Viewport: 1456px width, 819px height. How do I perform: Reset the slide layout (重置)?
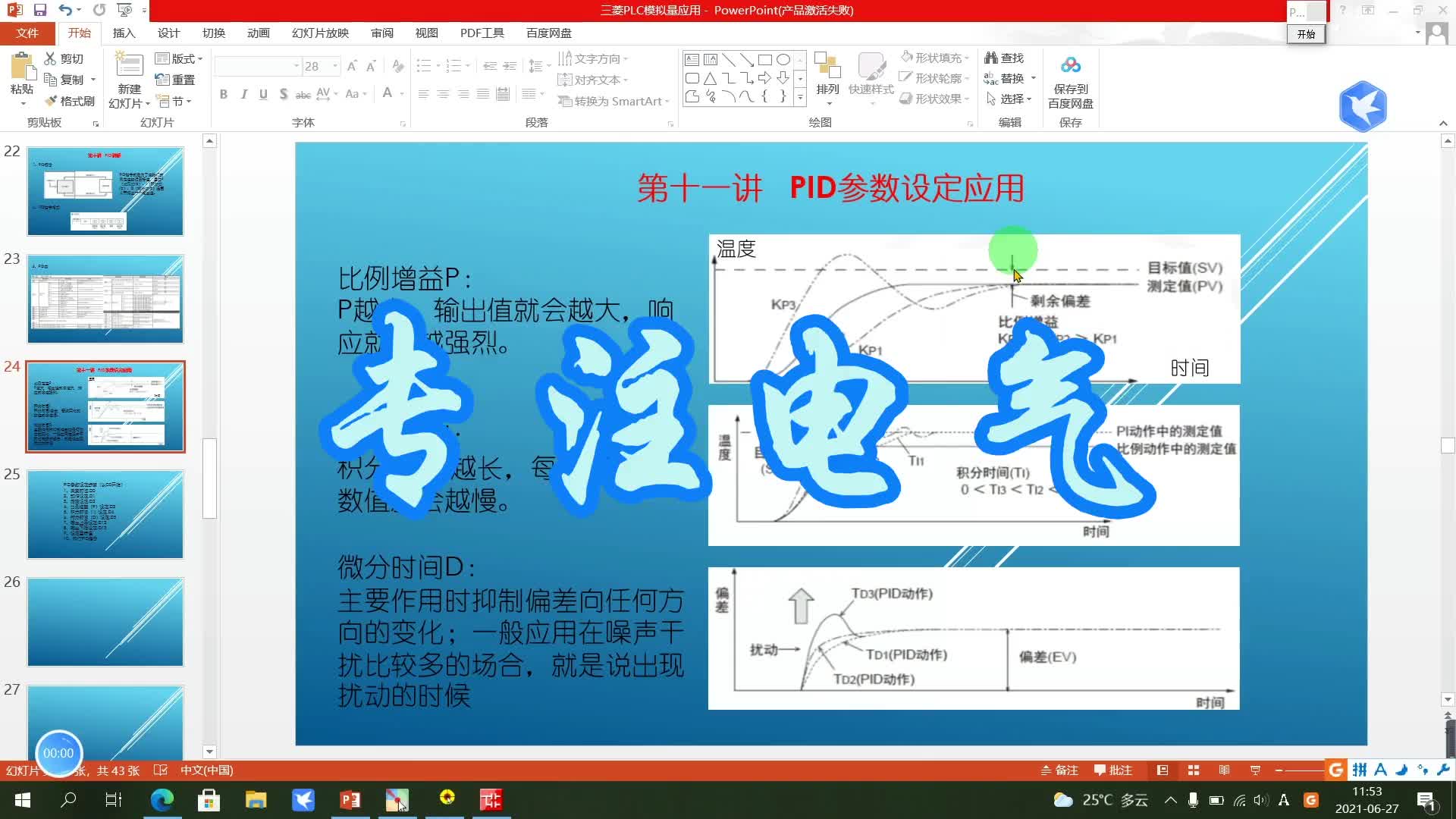(175, 80)
